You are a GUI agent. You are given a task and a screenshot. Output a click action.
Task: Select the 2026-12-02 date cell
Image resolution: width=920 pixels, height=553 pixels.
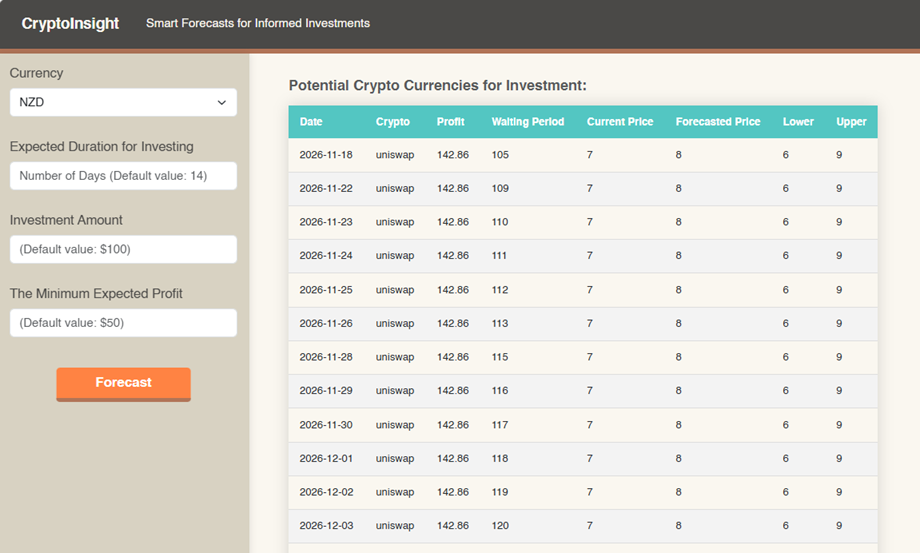(x=326, y=491)
